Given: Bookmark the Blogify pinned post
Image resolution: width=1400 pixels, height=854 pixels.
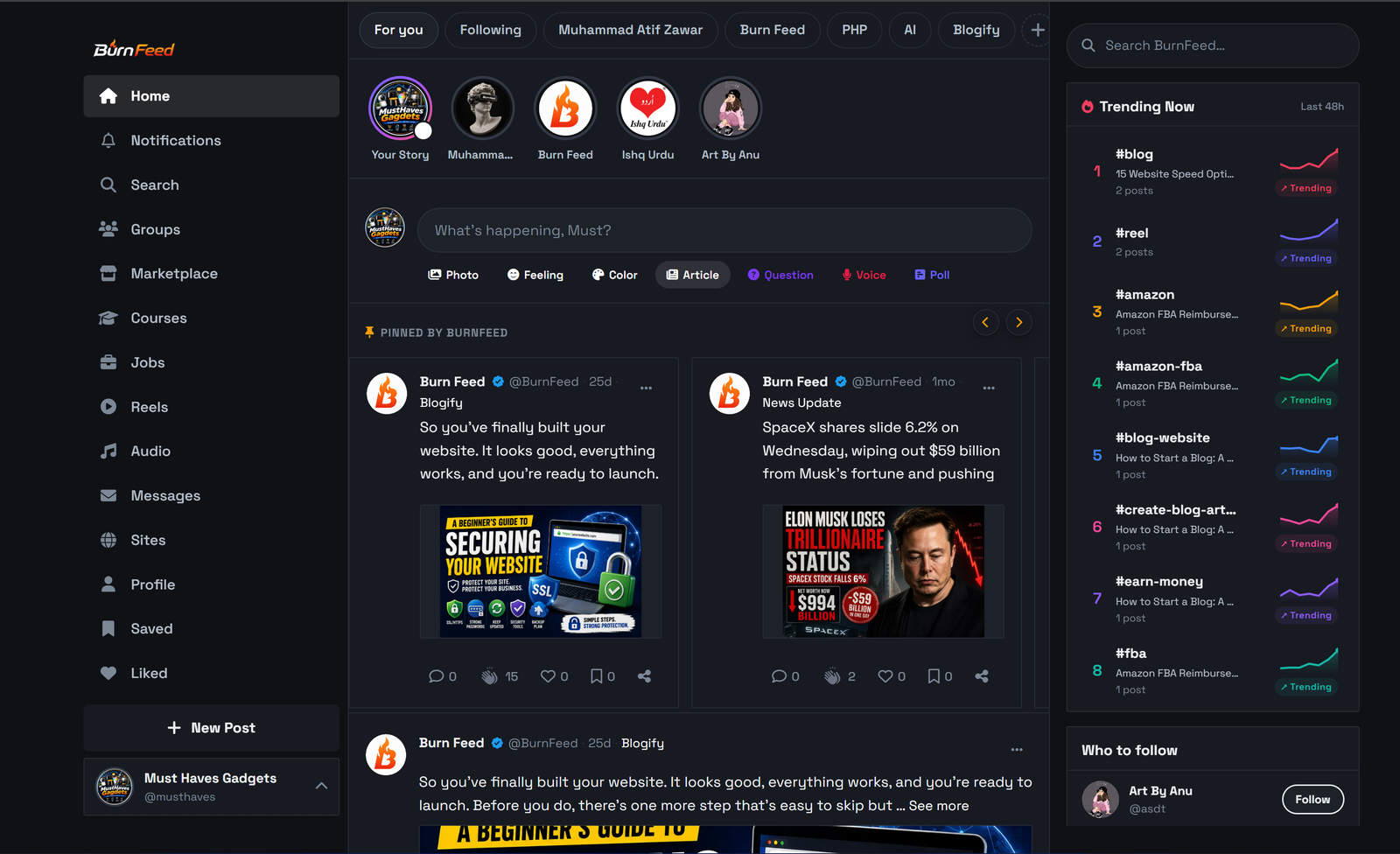Looking at the screenshot, I should tap(596, 676).
